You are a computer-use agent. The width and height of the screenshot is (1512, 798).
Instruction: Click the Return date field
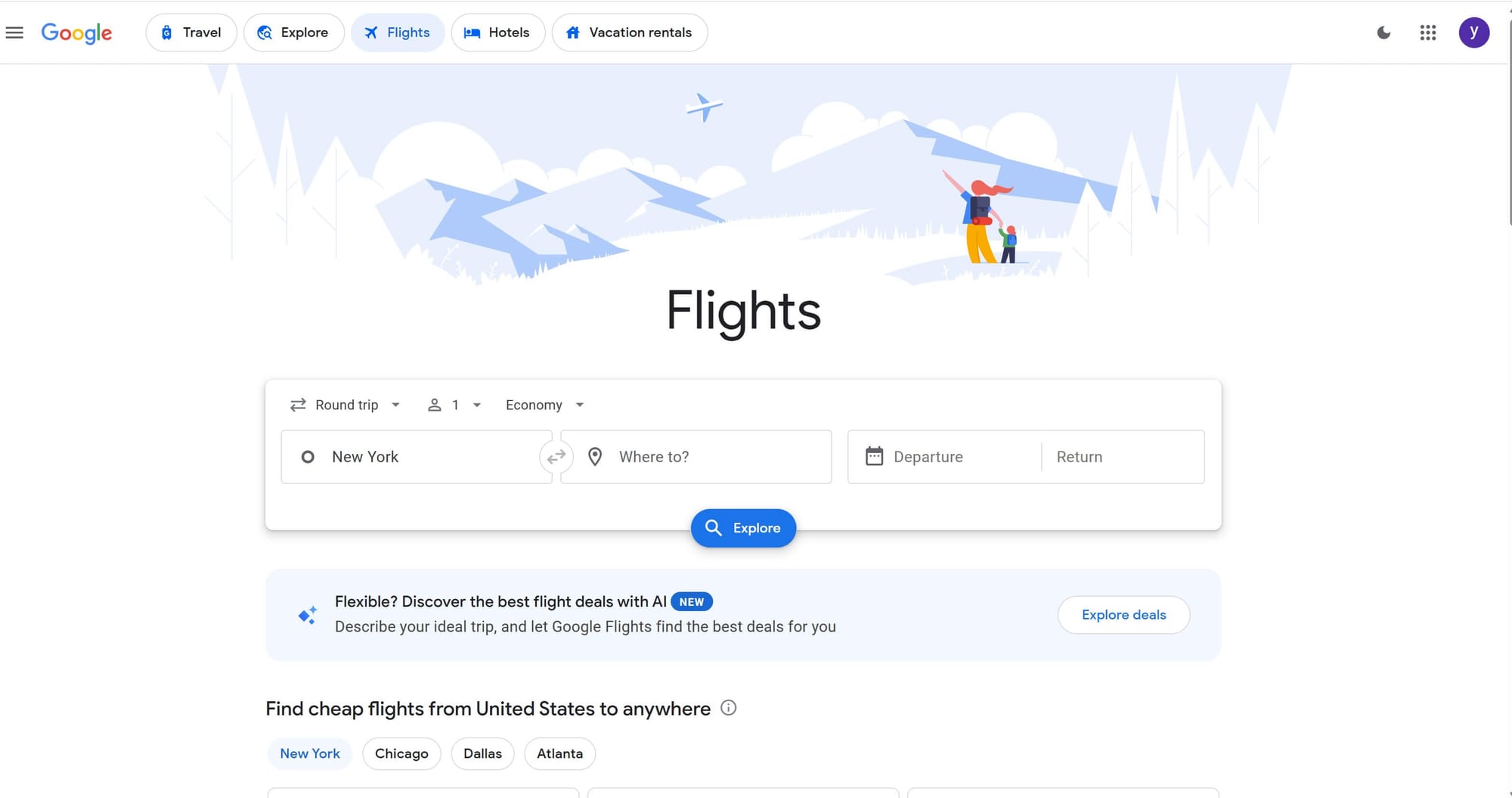1122,457
